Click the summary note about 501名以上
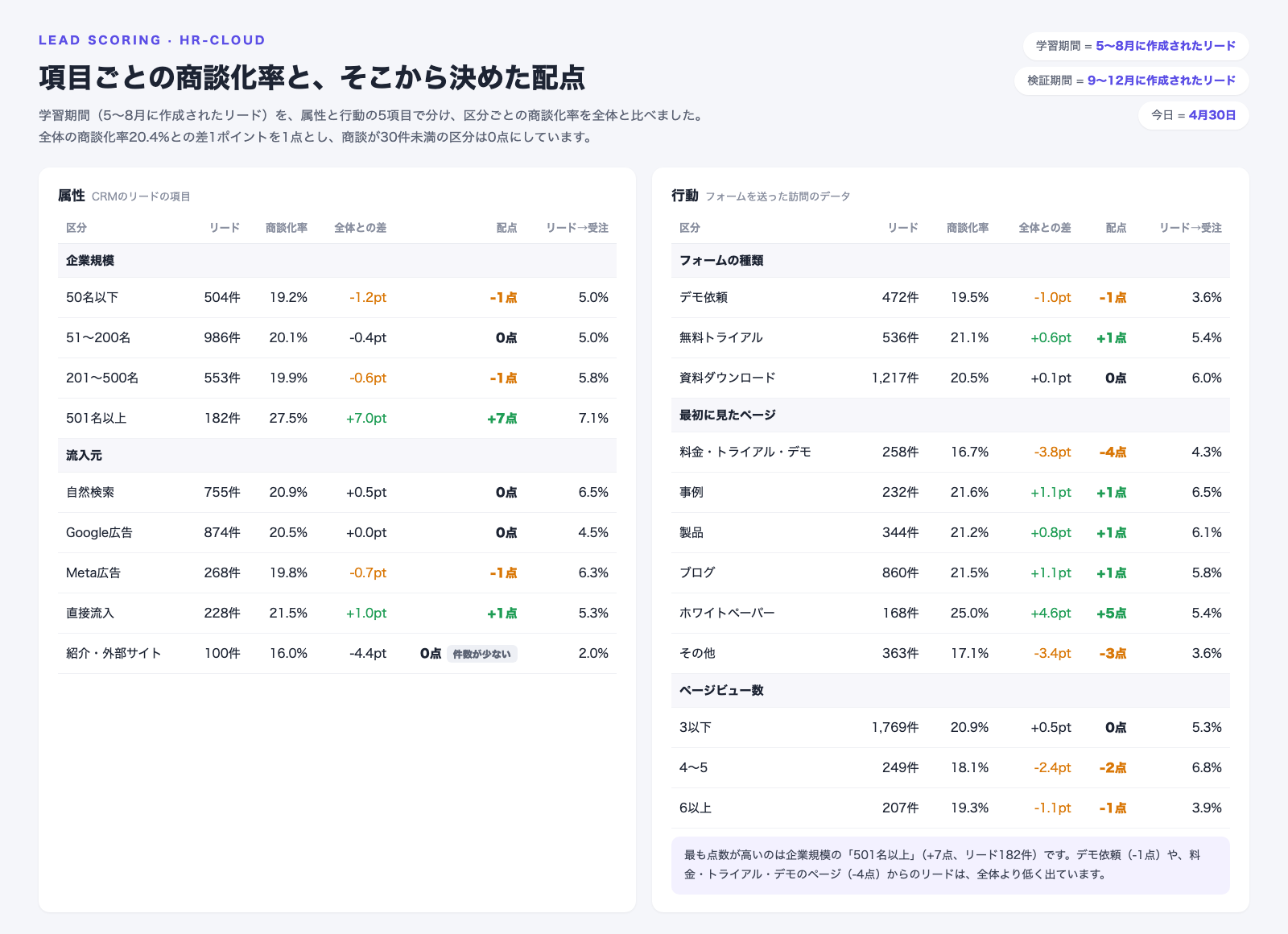 click(x=951, y=865)
